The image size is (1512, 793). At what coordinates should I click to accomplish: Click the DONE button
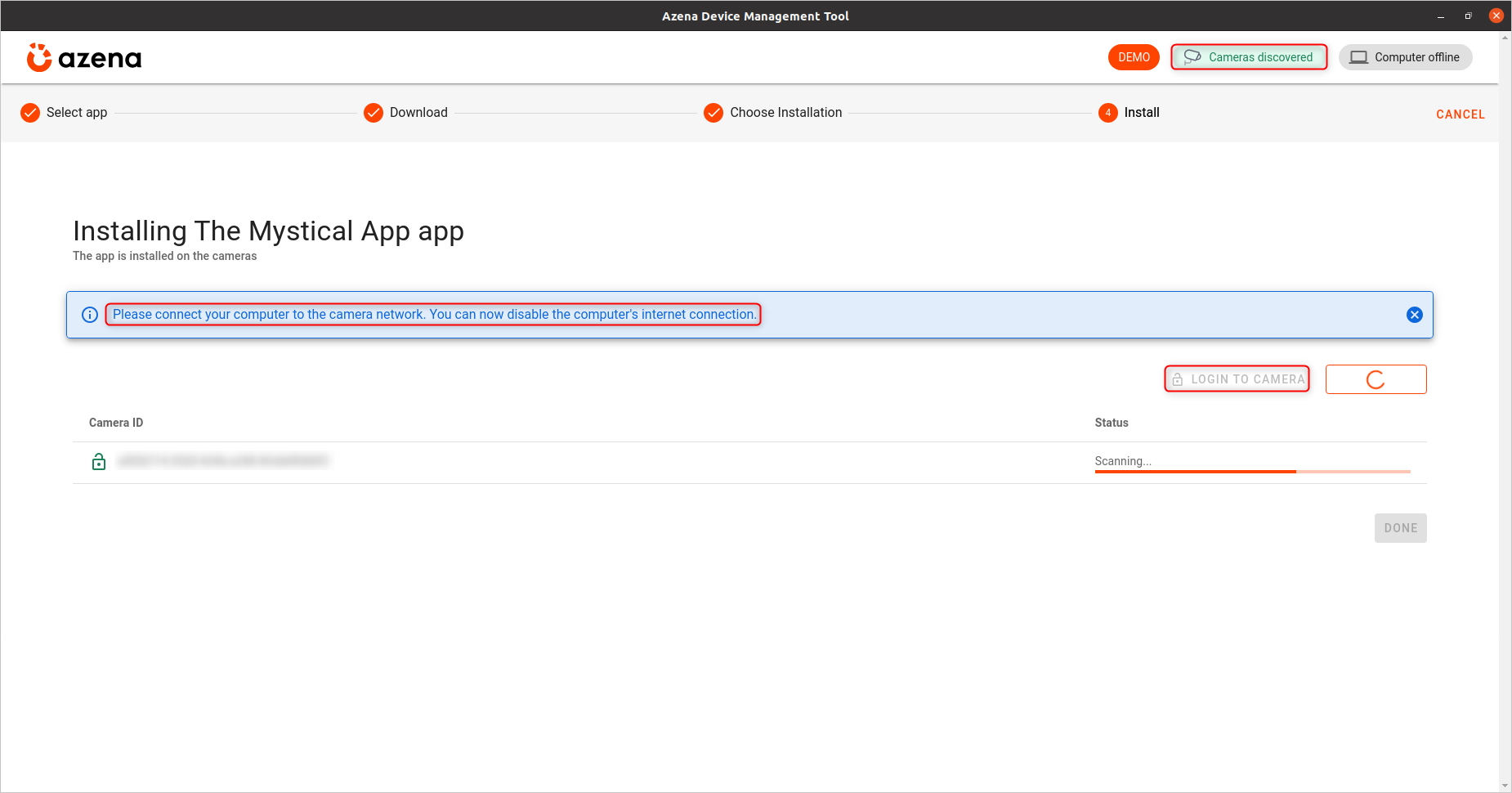(x=1401, y=528)
